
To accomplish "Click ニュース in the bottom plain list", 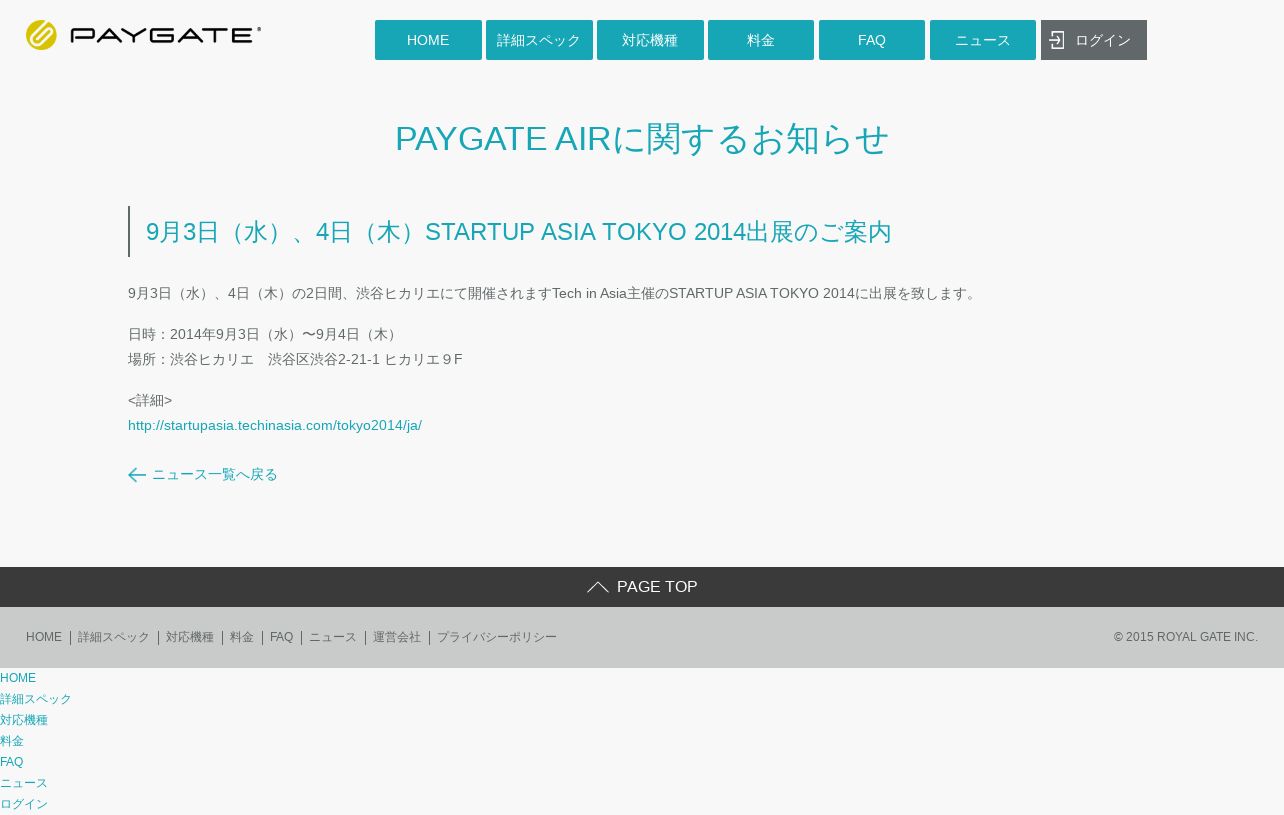I will pyautogui.click(x=24, y=783).
